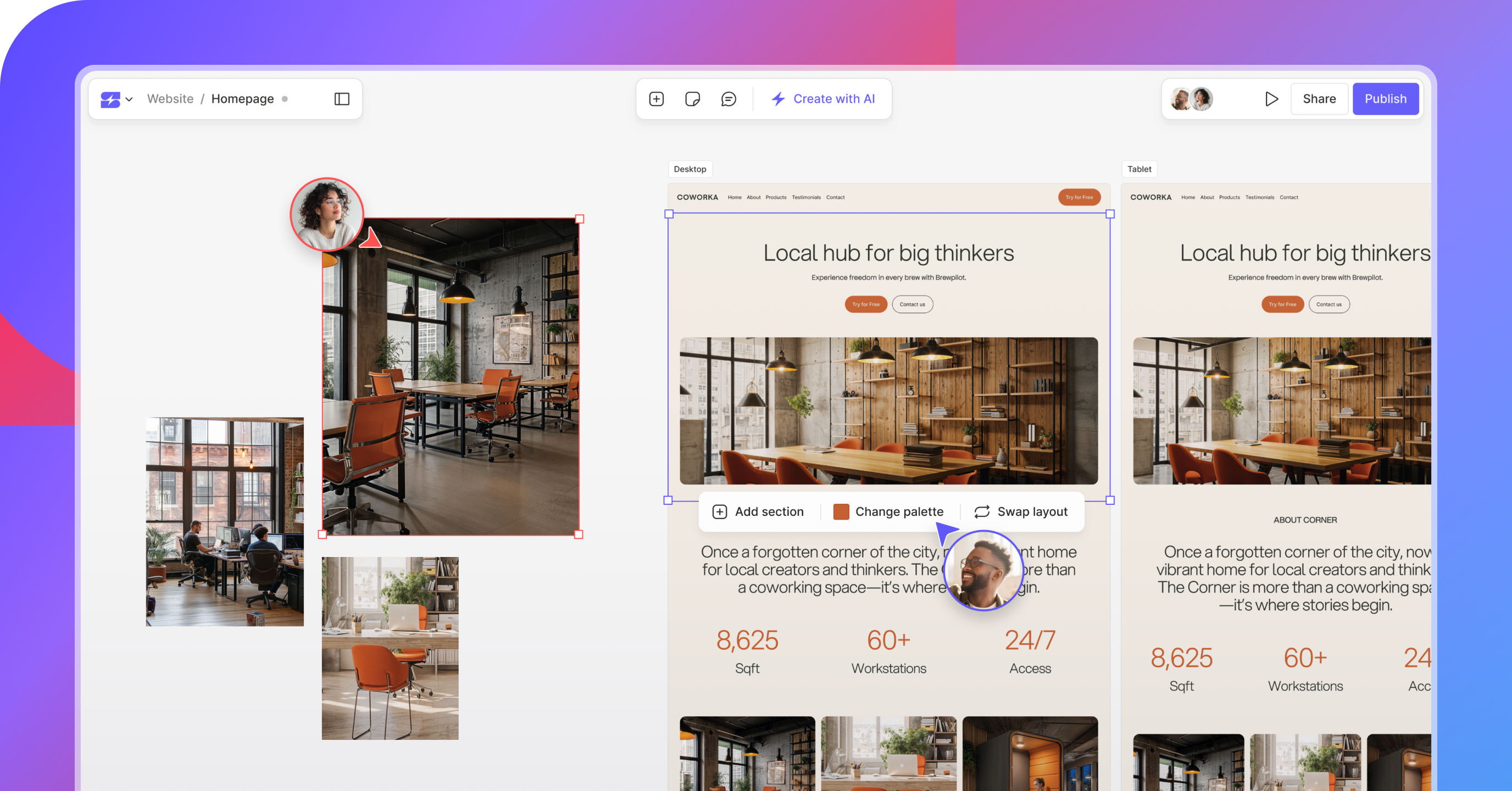Click the Share button

tap(1319, 98)
